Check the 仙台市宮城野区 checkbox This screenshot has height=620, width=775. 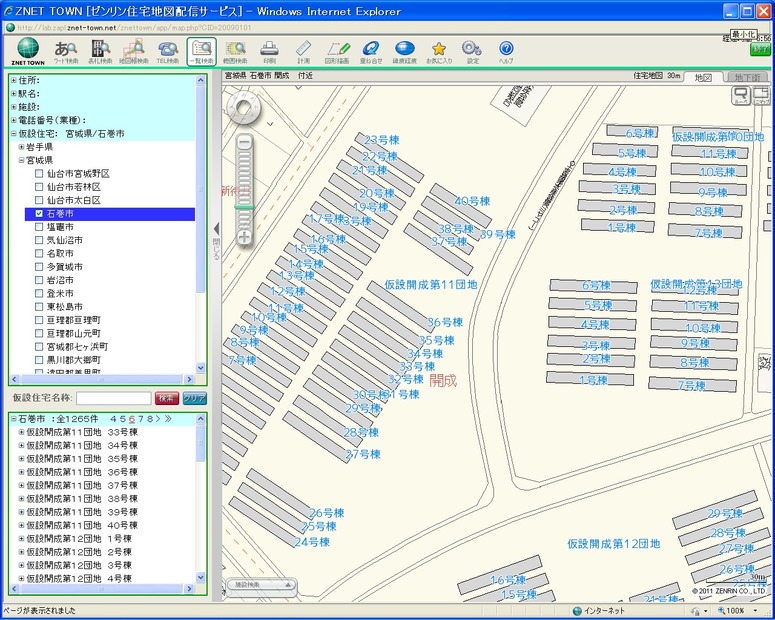[39, 174]
